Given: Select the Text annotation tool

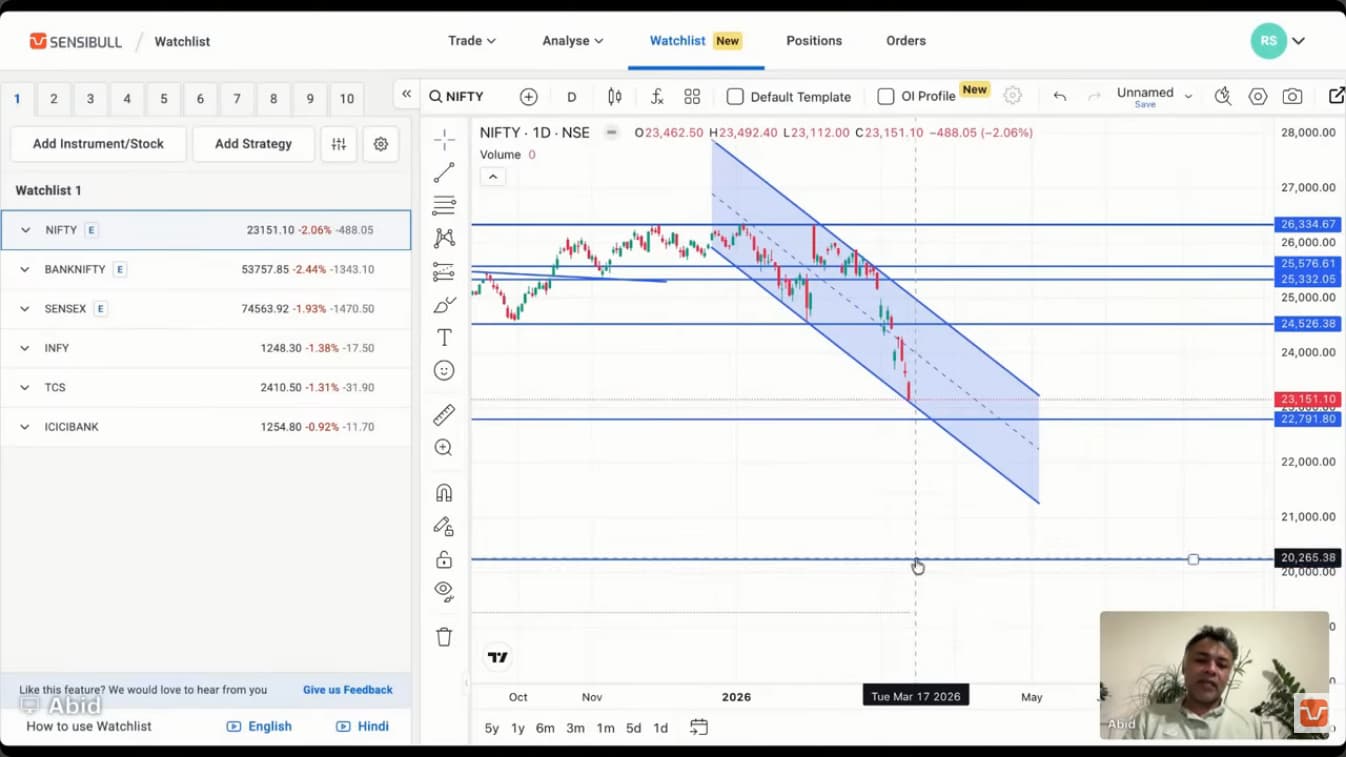Looking at the screenshot, I should (x=444, y=338).
